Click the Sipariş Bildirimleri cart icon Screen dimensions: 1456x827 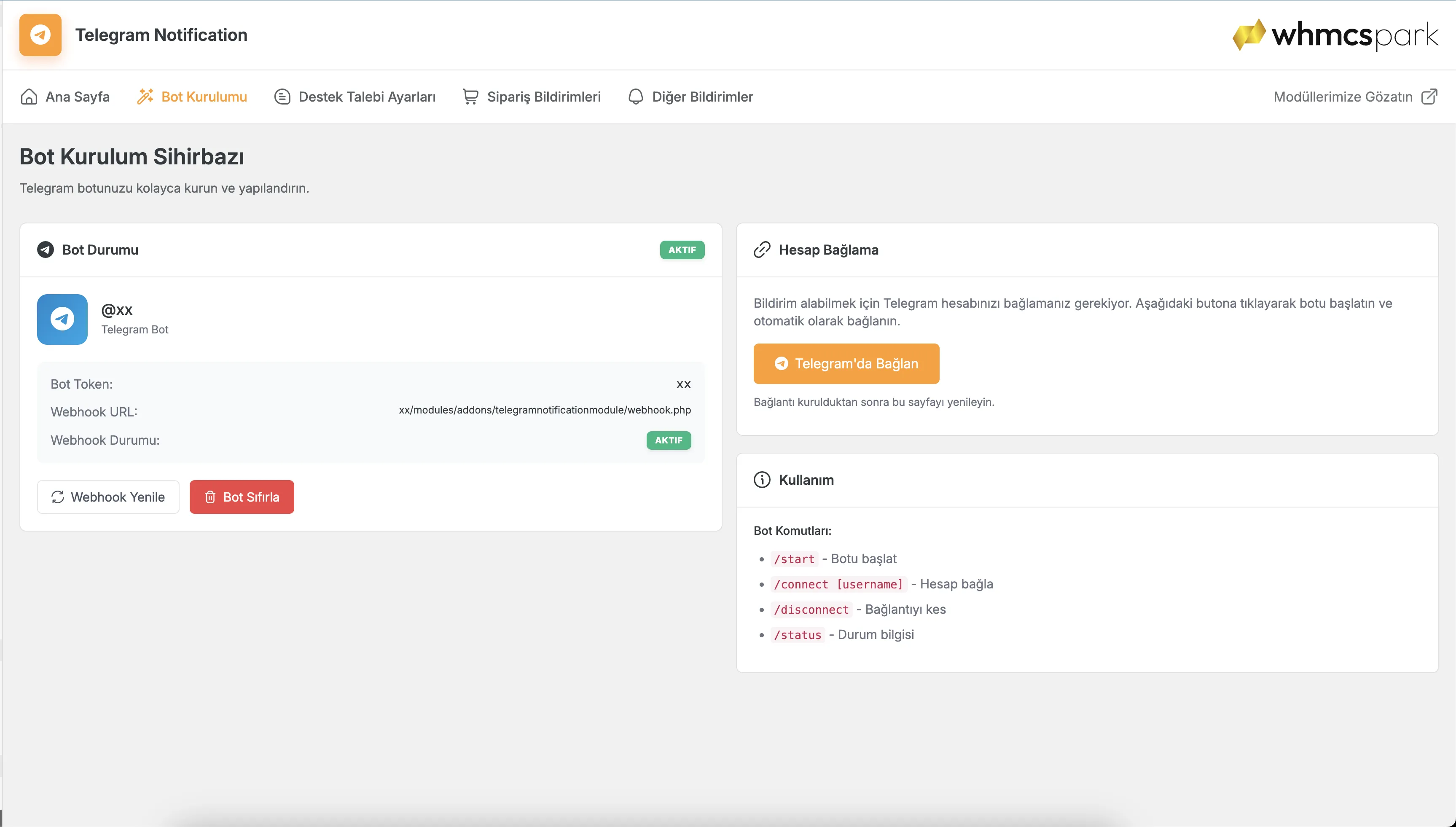coord(470,97)
